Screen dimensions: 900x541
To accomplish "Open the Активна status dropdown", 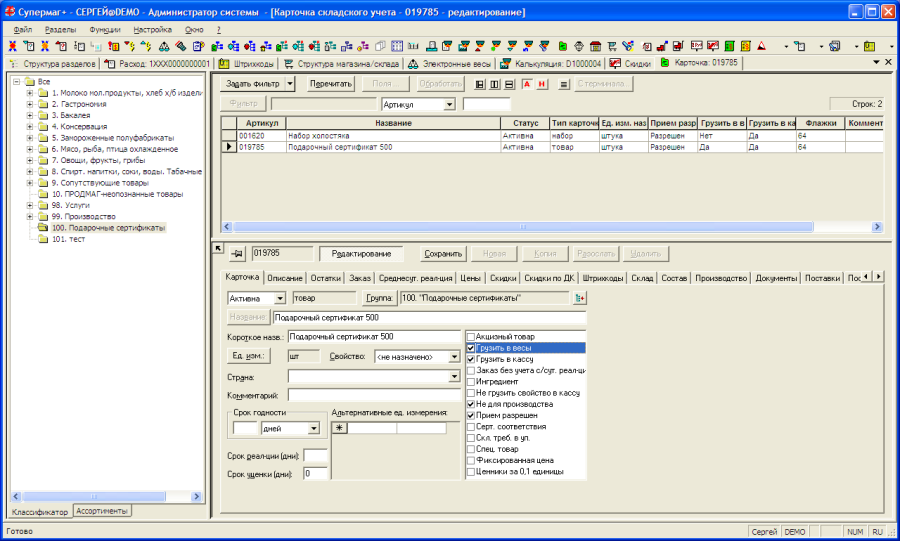I will tap(279, 298).
